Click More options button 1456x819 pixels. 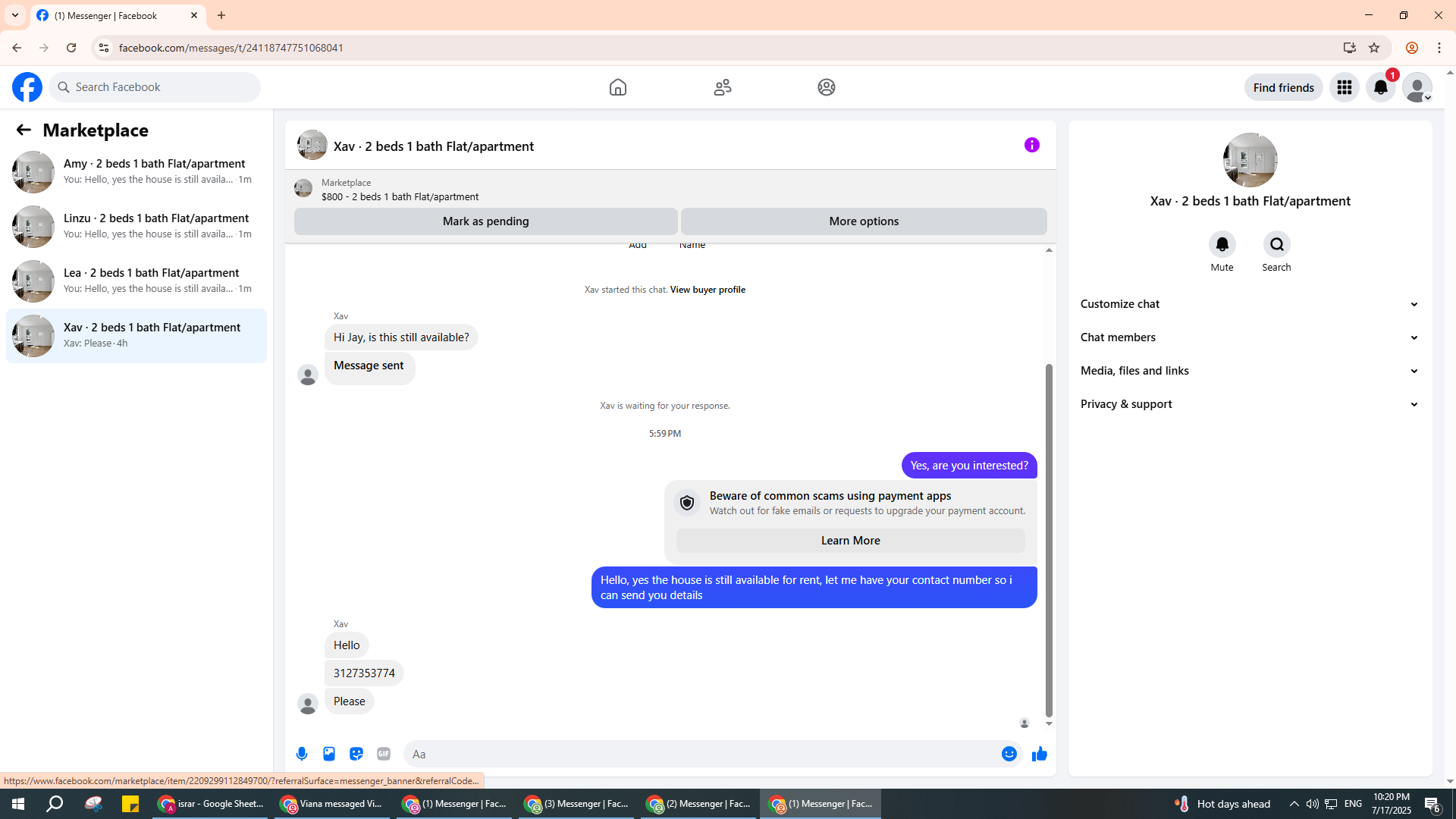(x=864, y=221)
